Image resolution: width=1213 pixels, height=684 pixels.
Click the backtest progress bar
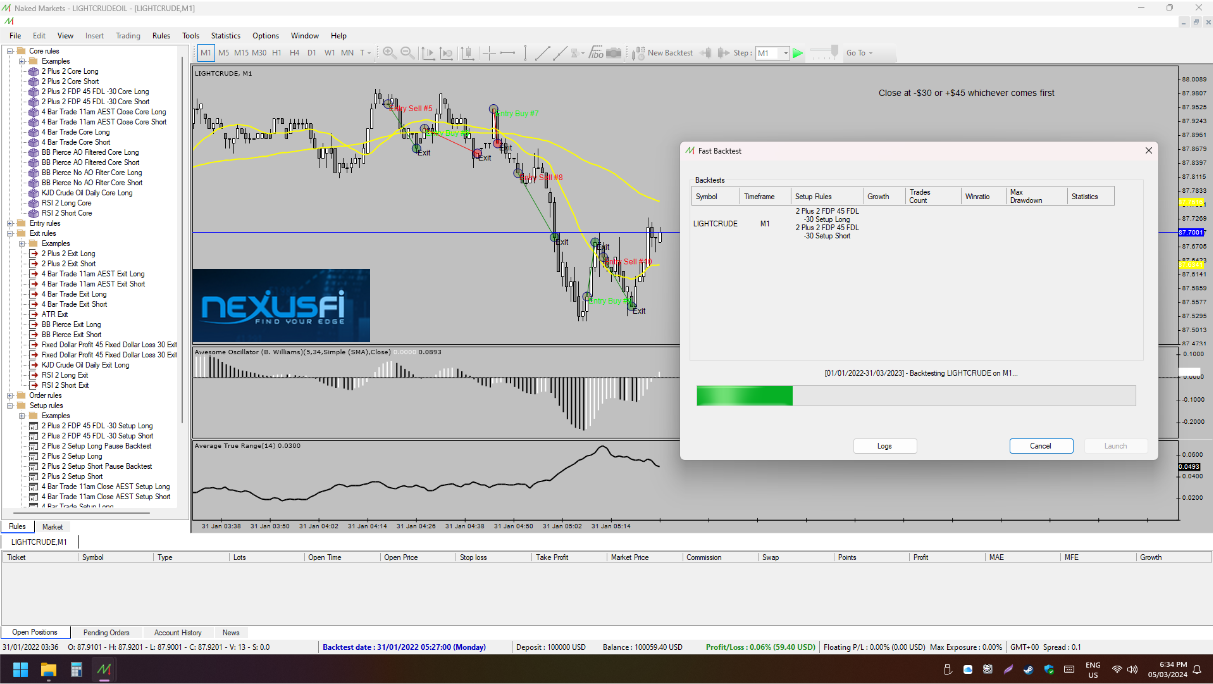point(916,396)
